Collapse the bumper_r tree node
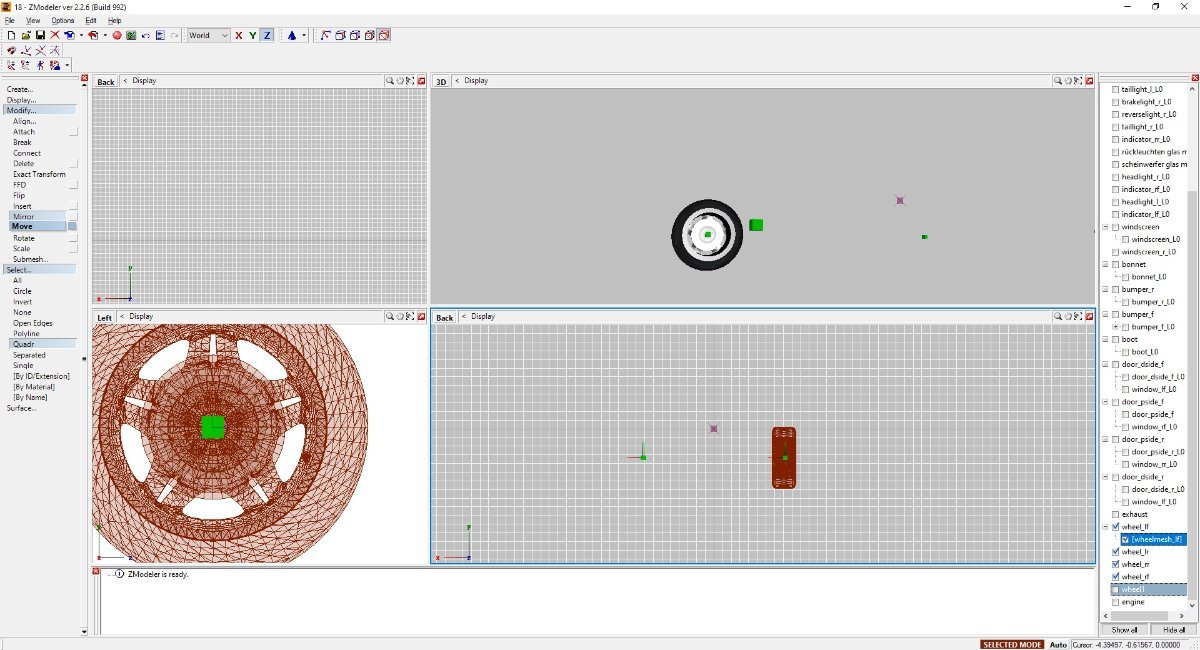Image resolution: width=1200 pixels, height=650 pixels. click(1106, 289)
